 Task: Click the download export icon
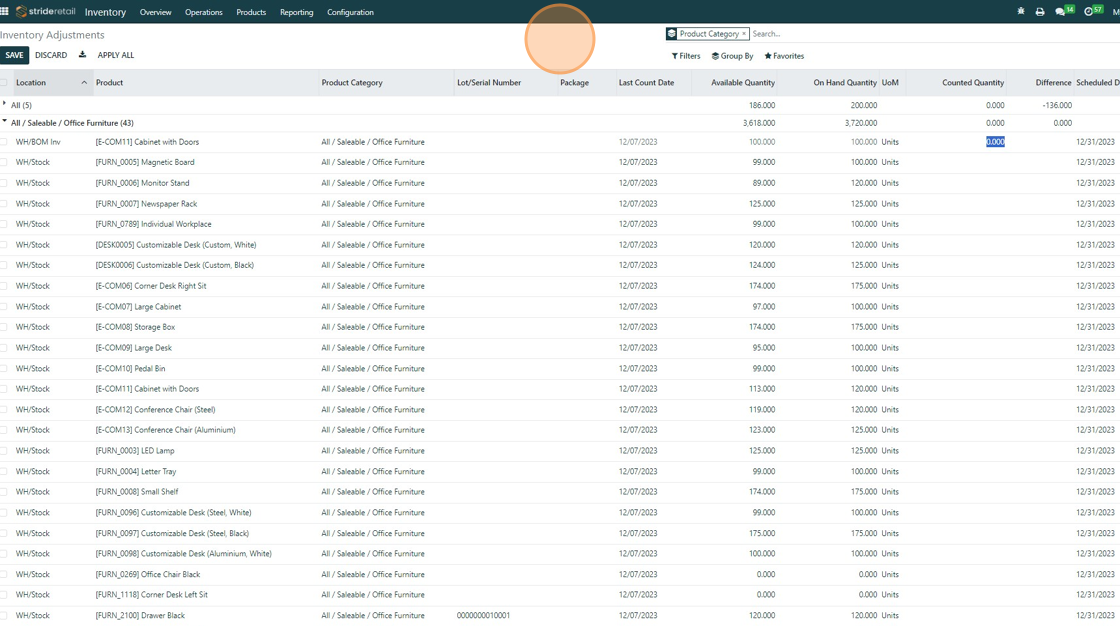click(x=82, y=54)
